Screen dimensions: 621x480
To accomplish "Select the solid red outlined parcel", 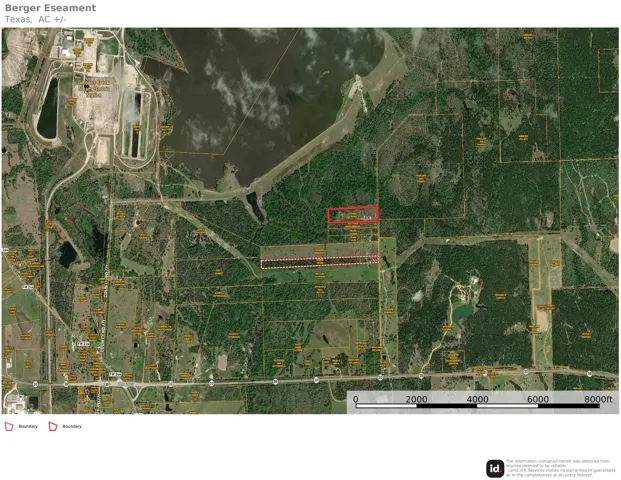I will click(x=353, y=215).
